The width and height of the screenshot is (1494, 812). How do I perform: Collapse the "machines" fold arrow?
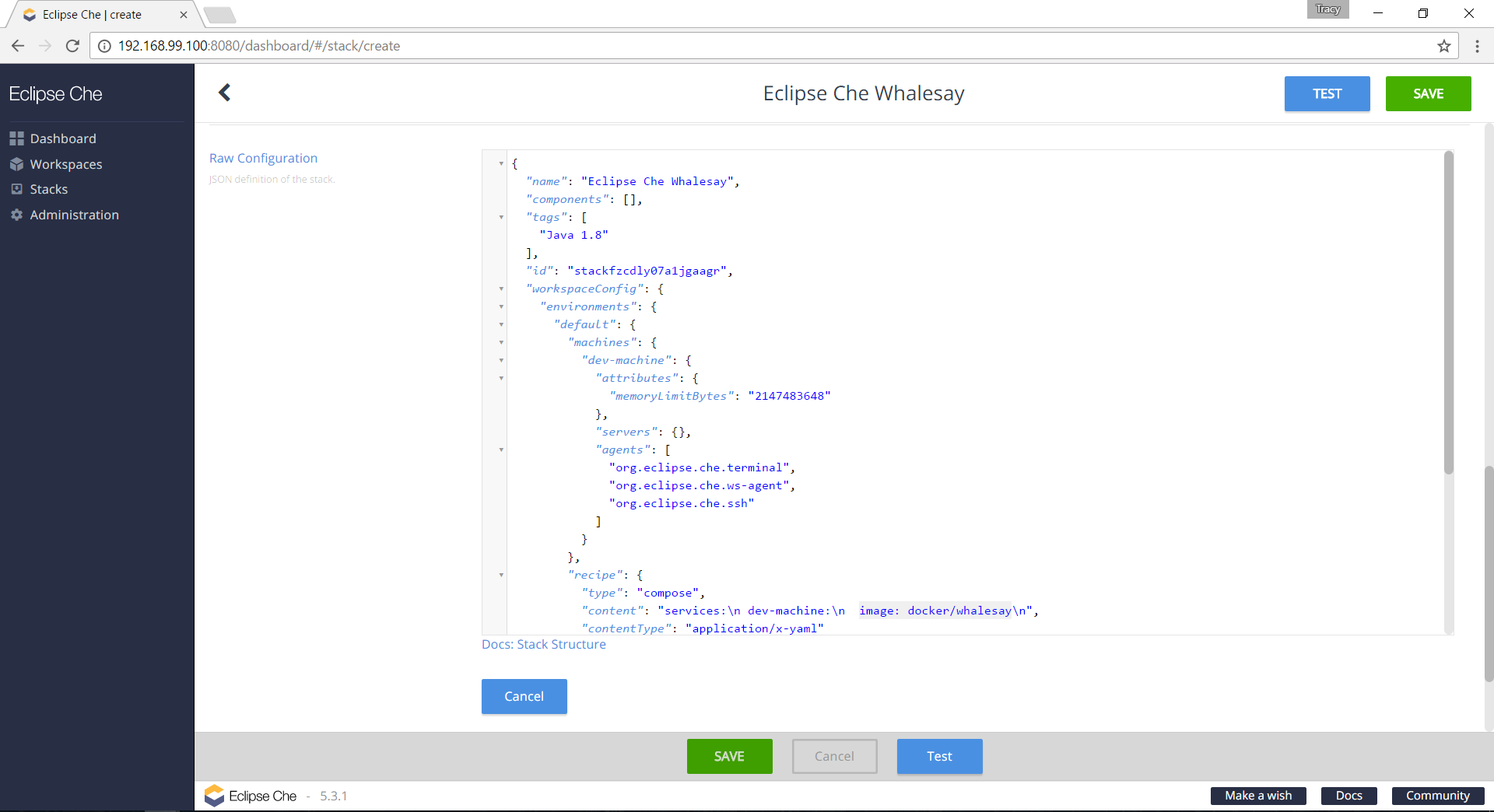click(501, 342)
